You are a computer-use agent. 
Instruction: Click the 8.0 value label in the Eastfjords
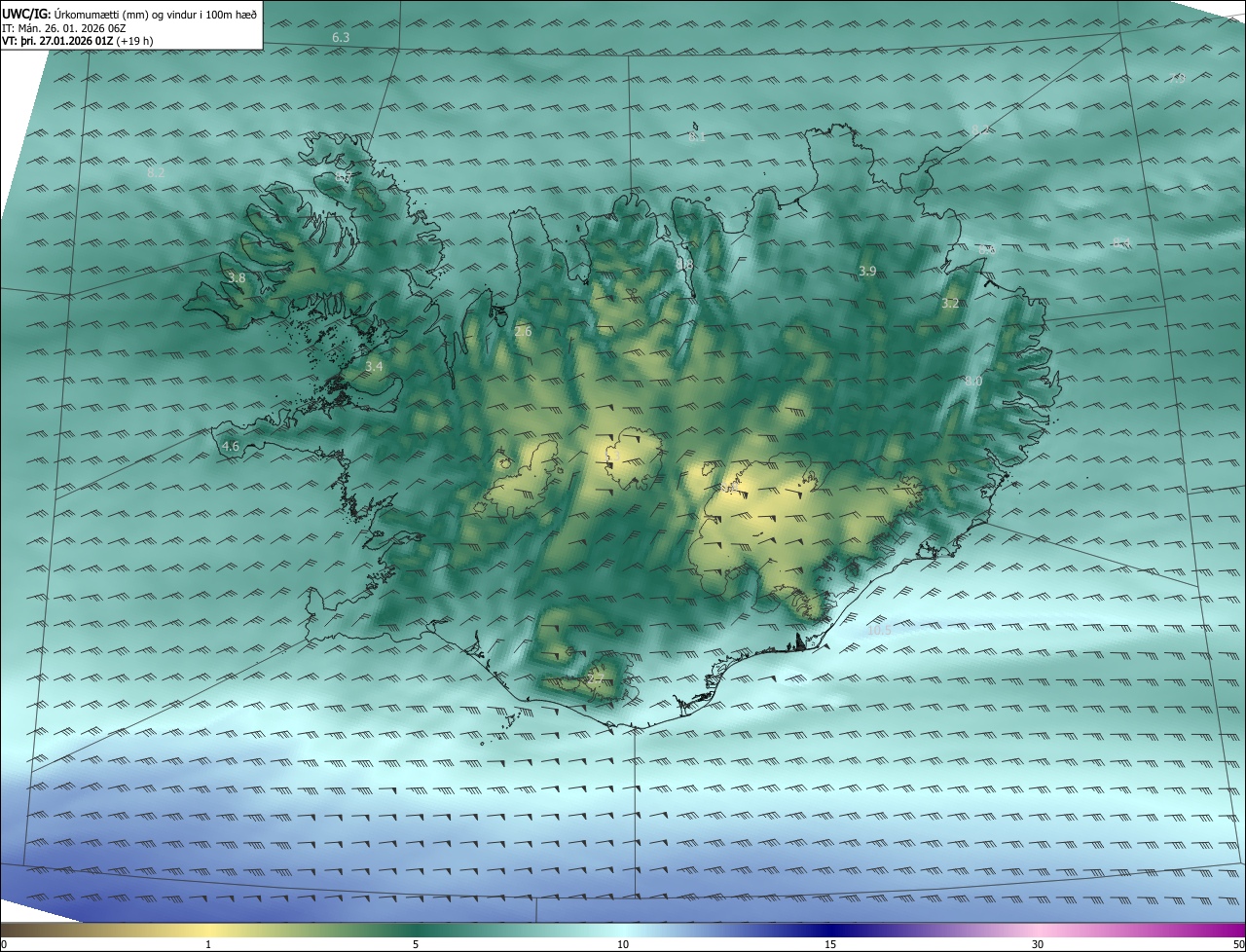[x=973, y=382]
